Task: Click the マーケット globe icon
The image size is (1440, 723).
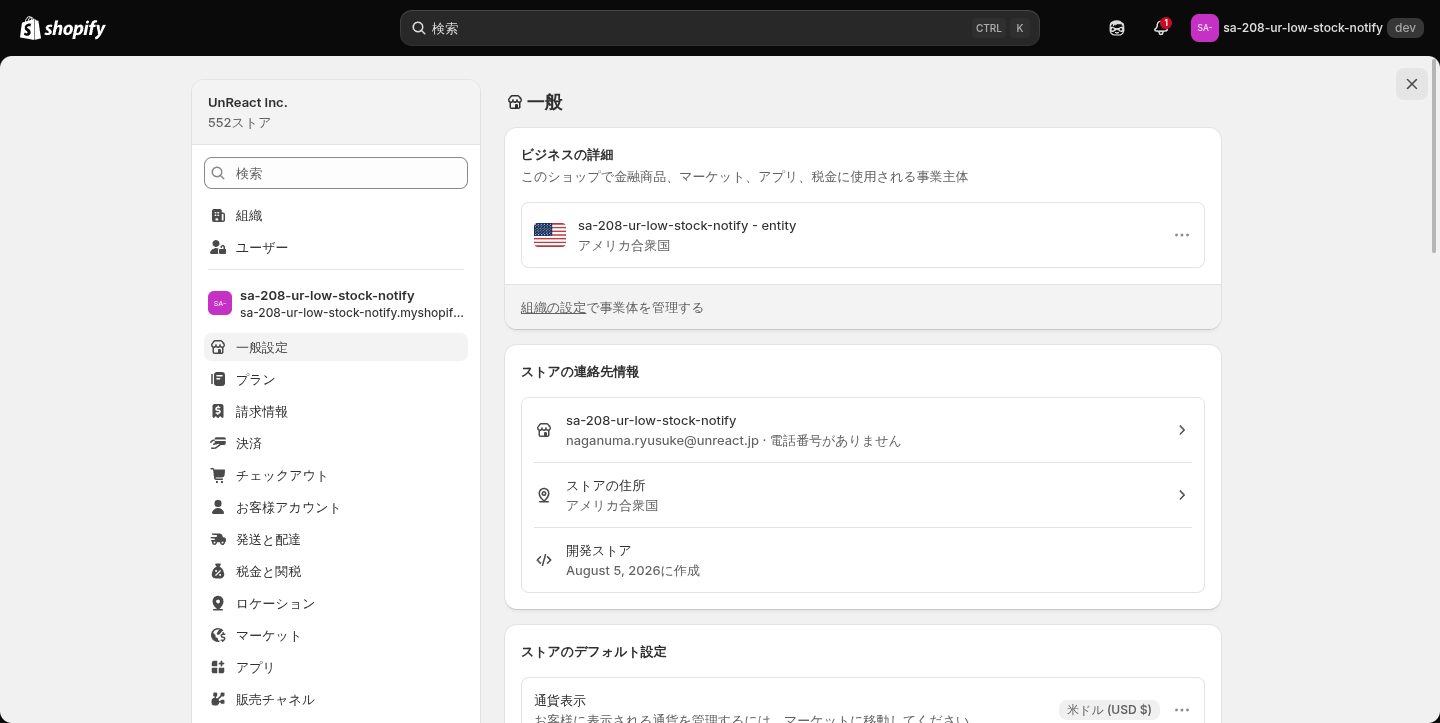Action: coord(218,636)
